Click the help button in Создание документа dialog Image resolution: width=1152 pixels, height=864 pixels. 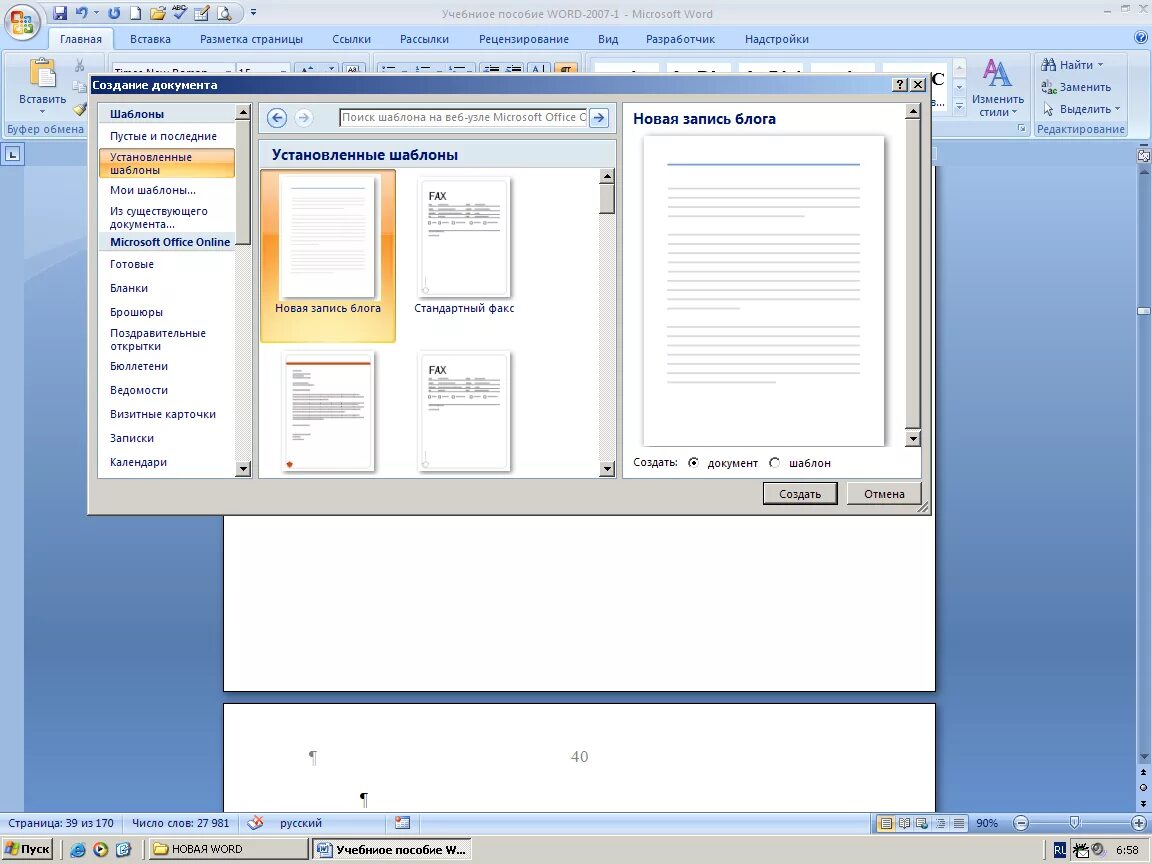[900, 84]
